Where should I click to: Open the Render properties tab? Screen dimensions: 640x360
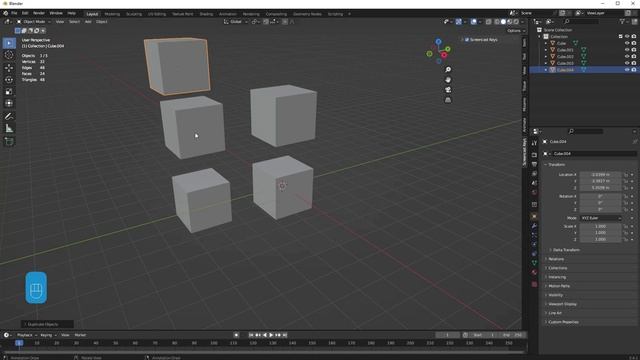(x=534, y=155)
